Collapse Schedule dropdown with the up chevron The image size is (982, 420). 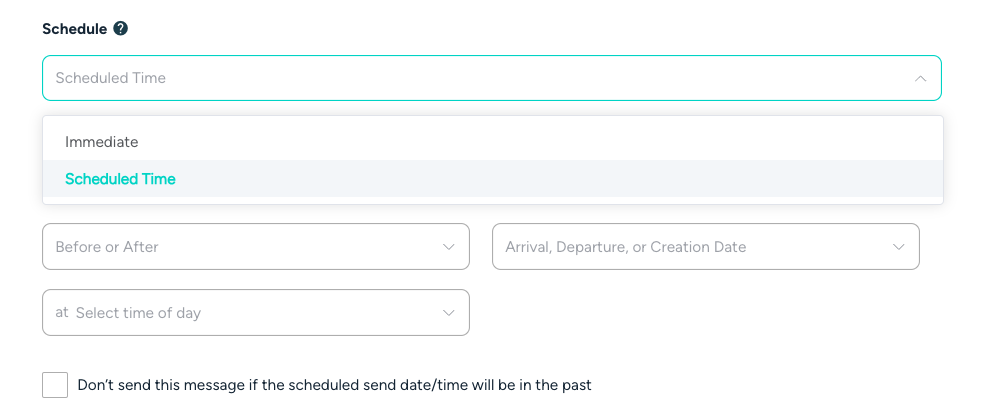click(x=920, y=78)
